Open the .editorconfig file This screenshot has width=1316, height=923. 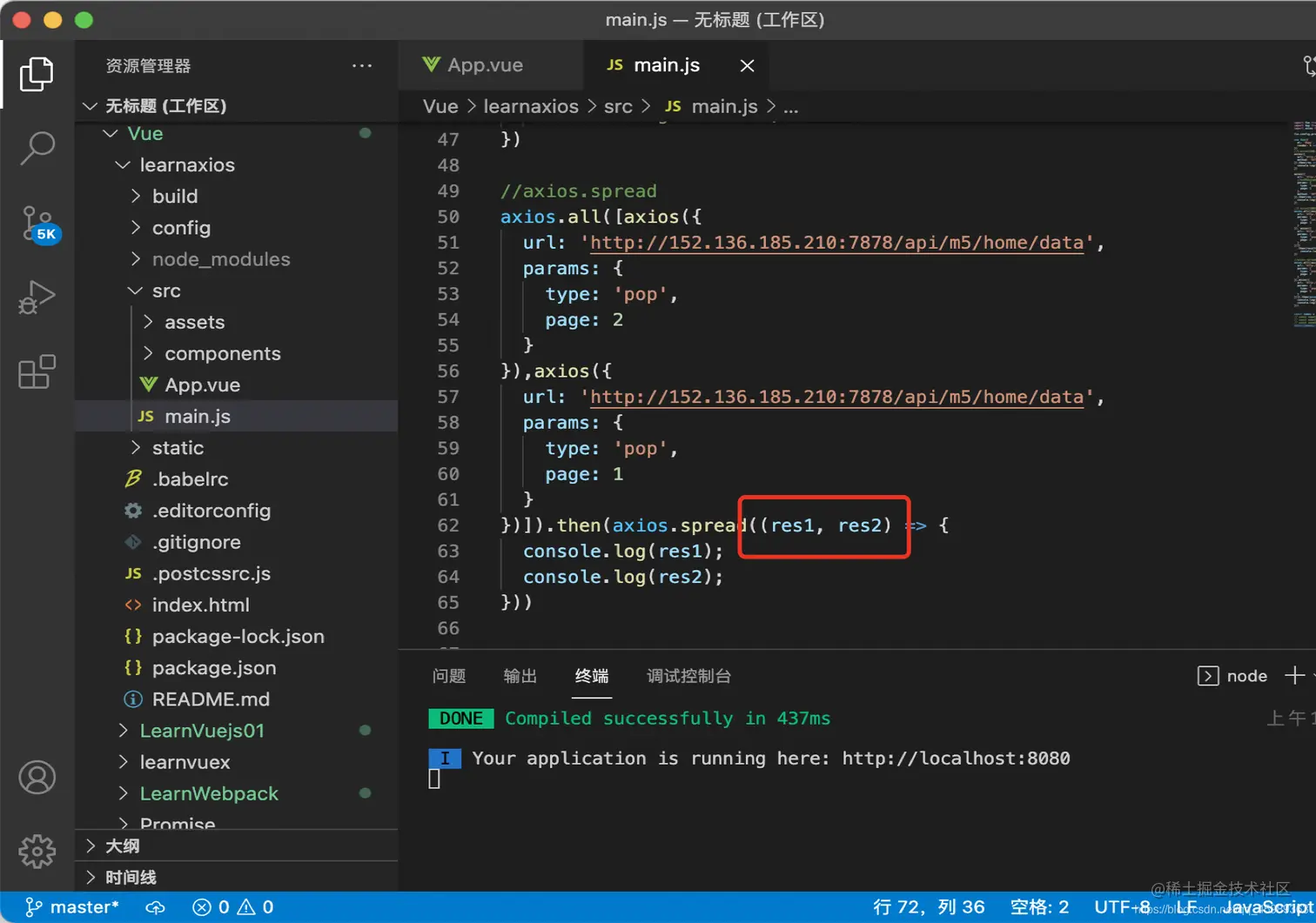tap(237, 511)
